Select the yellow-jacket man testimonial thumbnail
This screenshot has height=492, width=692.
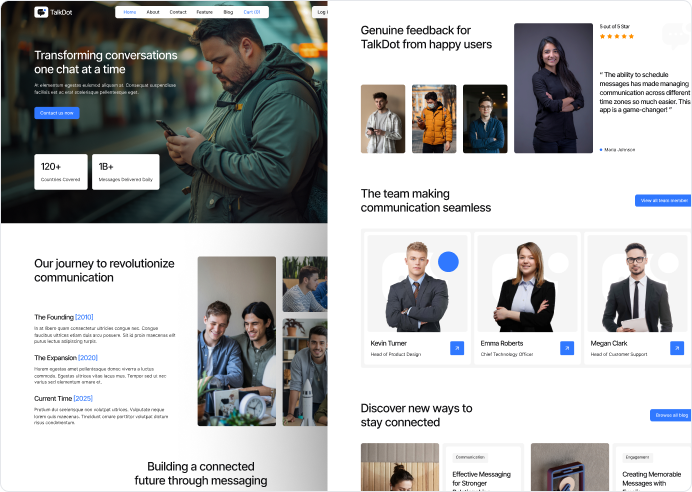pyautogui.click(x=434, y=119)
